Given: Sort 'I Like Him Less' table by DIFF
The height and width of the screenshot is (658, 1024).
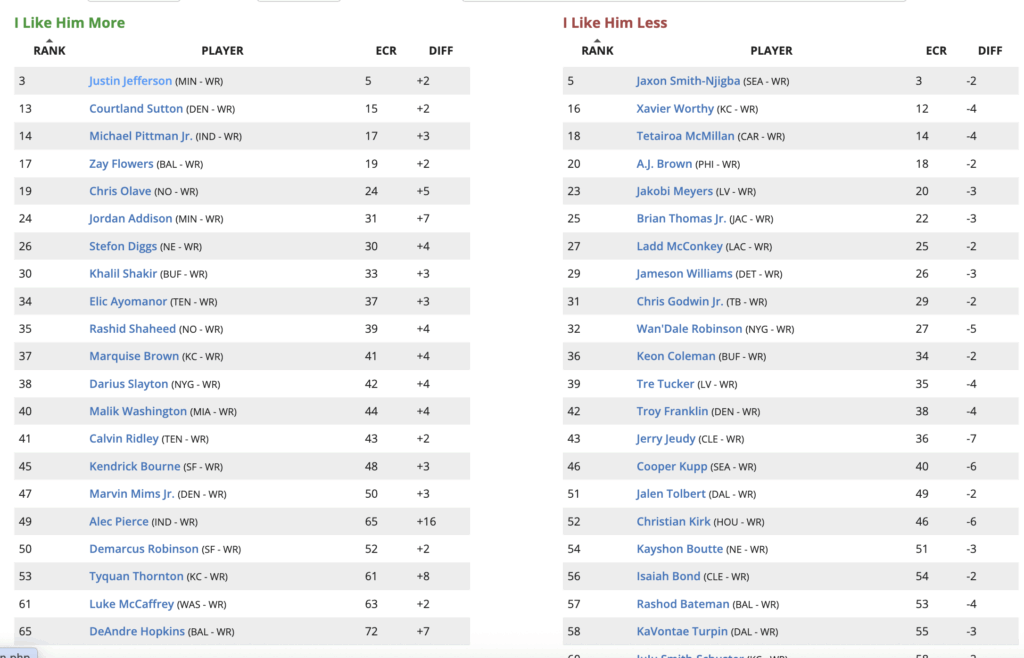Looking at the screenshot, I should 990,51.
